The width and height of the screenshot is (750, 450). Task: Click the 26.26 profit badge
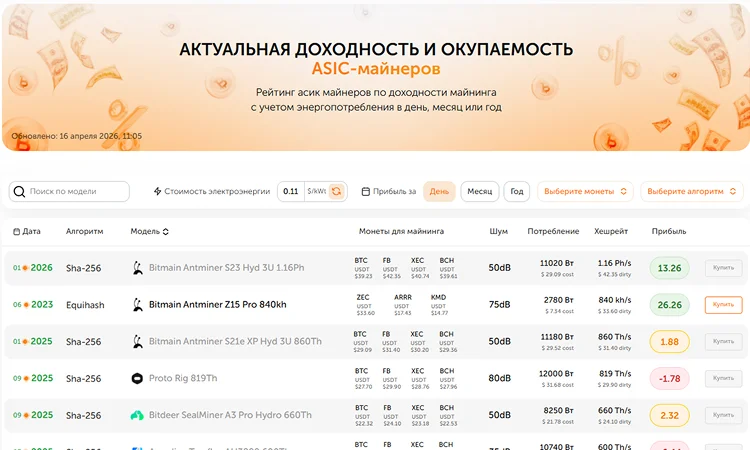point(669,305)
